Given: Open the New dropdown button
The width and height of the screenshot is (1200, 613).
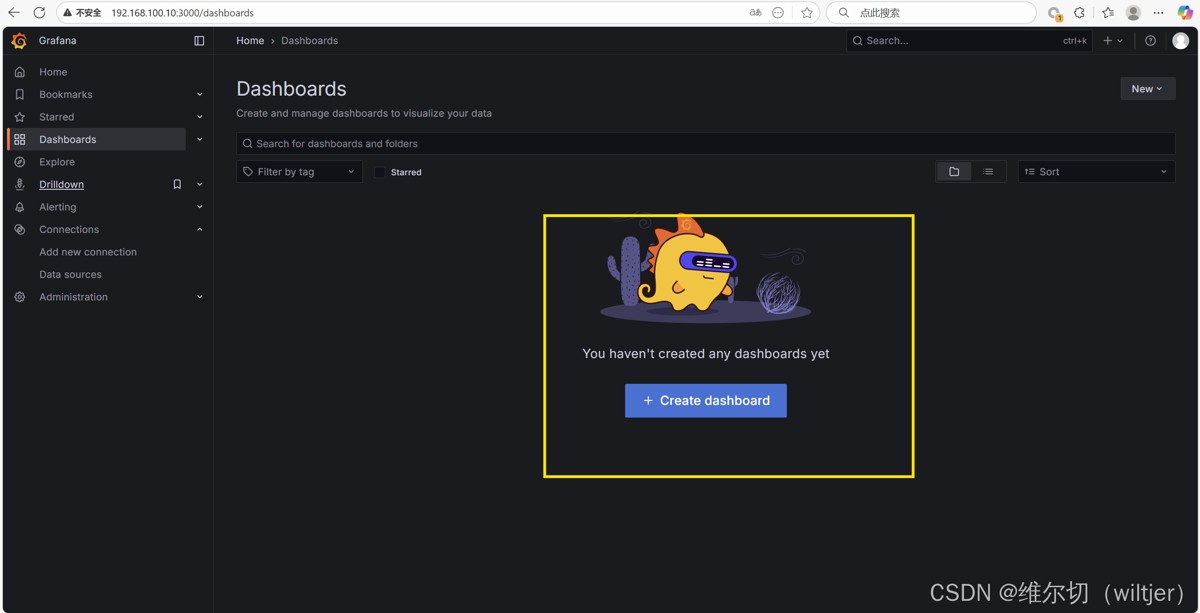Looking at the screenshot, I should pyautogui.click(x=1147, y=89).
